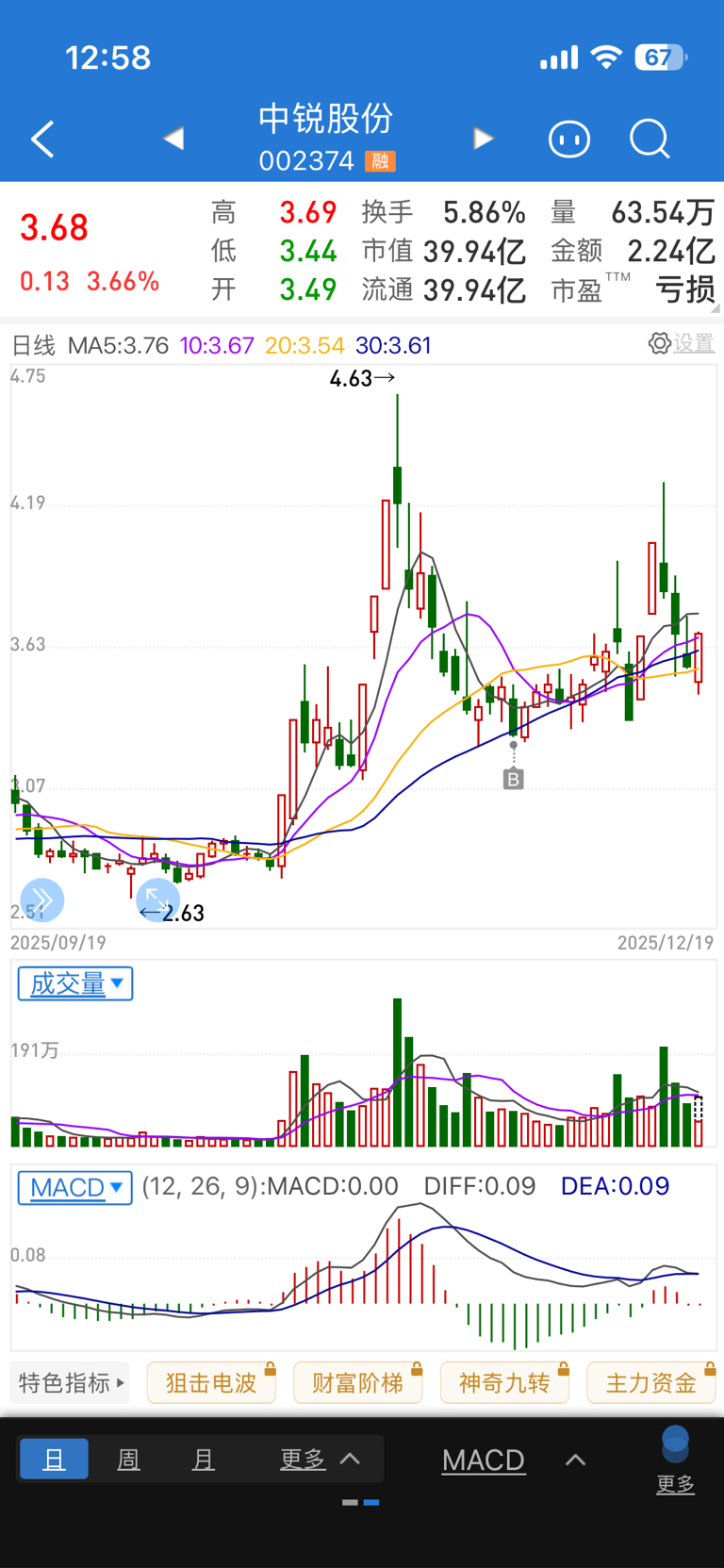Tap the 2.63 low price annotation

pyautogui.click(x=172, y=913)
